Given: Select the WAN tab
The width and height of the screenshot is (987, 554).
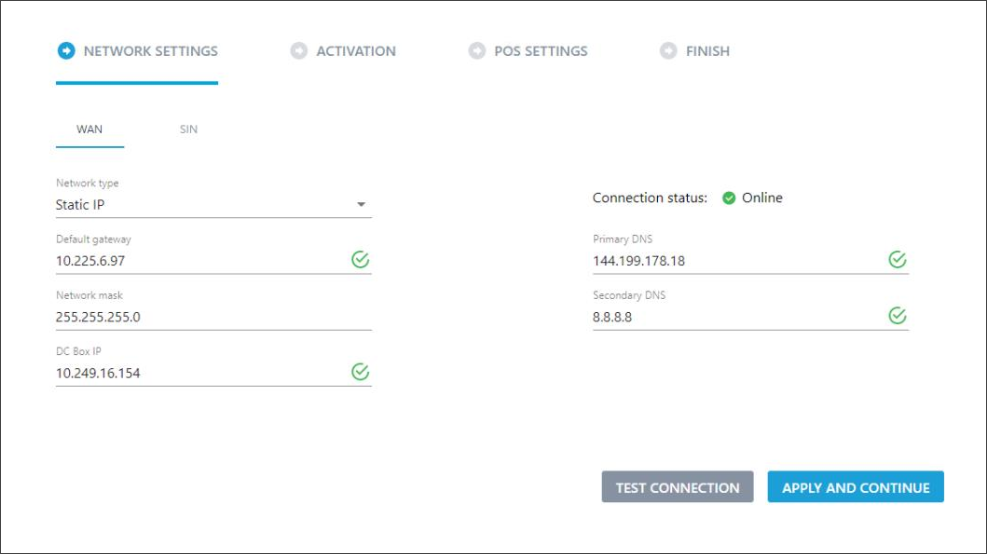Looking at the screenshot, I should pos(89,129).
